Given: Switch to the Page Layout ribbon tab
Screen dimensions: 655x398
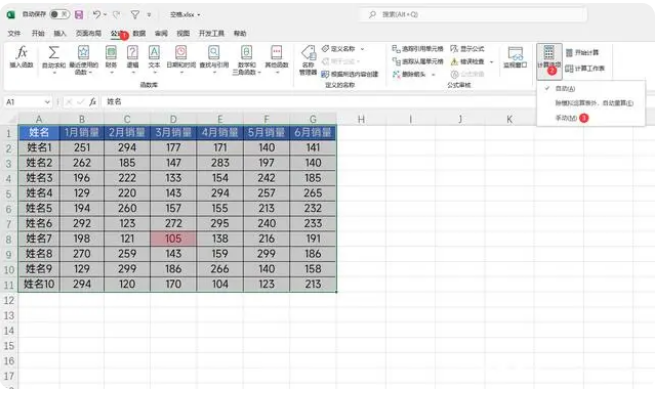Looking at the screenshot, I should [x=89, y=33].
